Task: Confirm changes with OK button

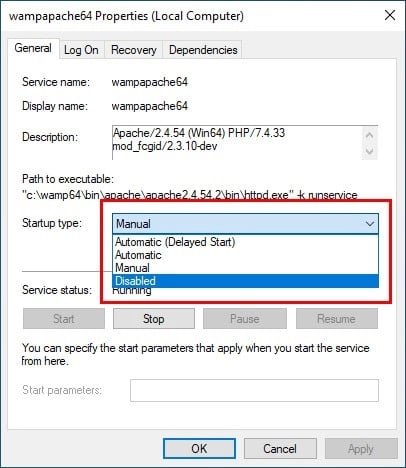Action: [x=199, y=449]
